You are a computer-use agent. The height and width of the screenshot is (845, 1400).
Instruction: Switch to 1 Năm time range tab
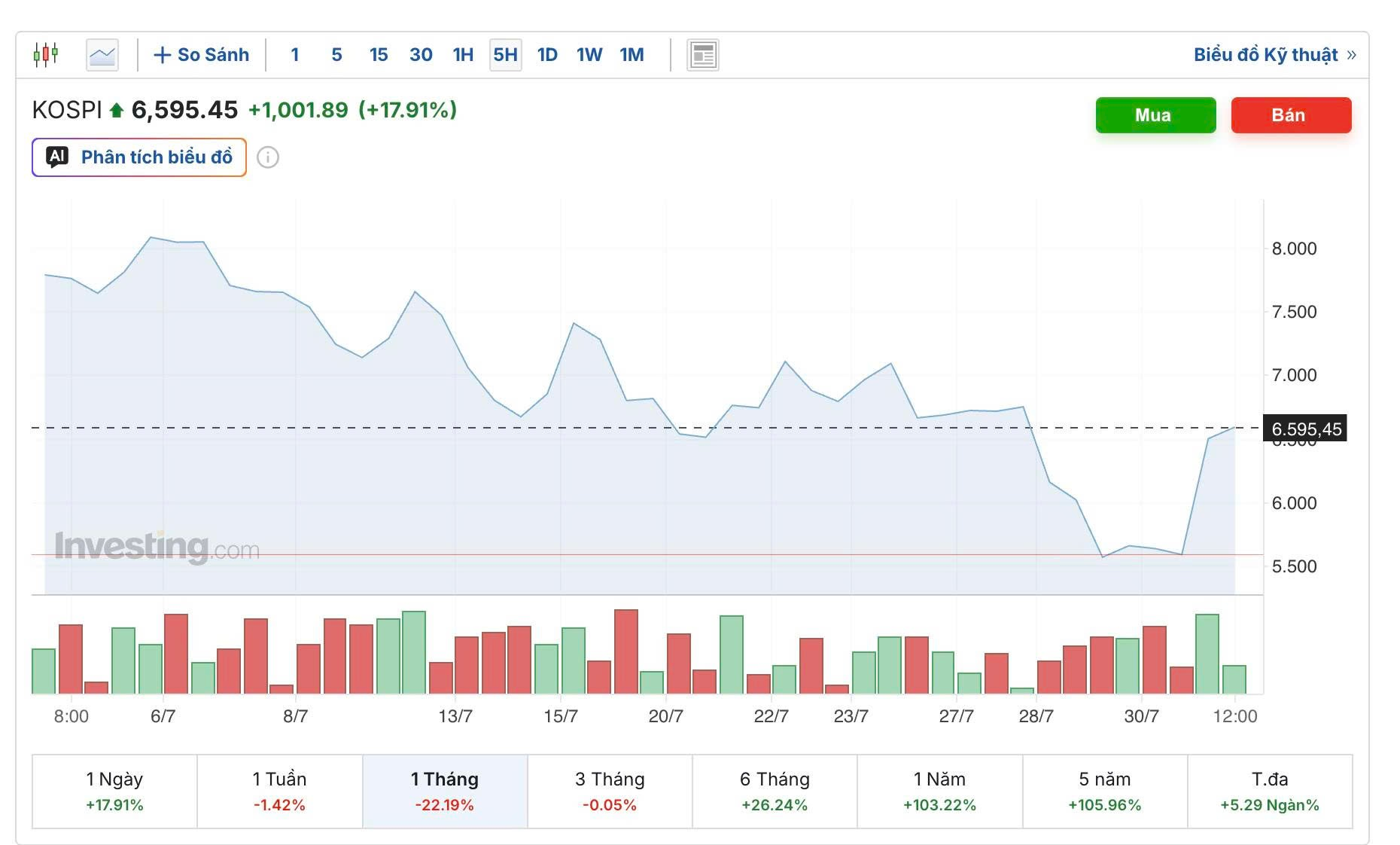940,791
